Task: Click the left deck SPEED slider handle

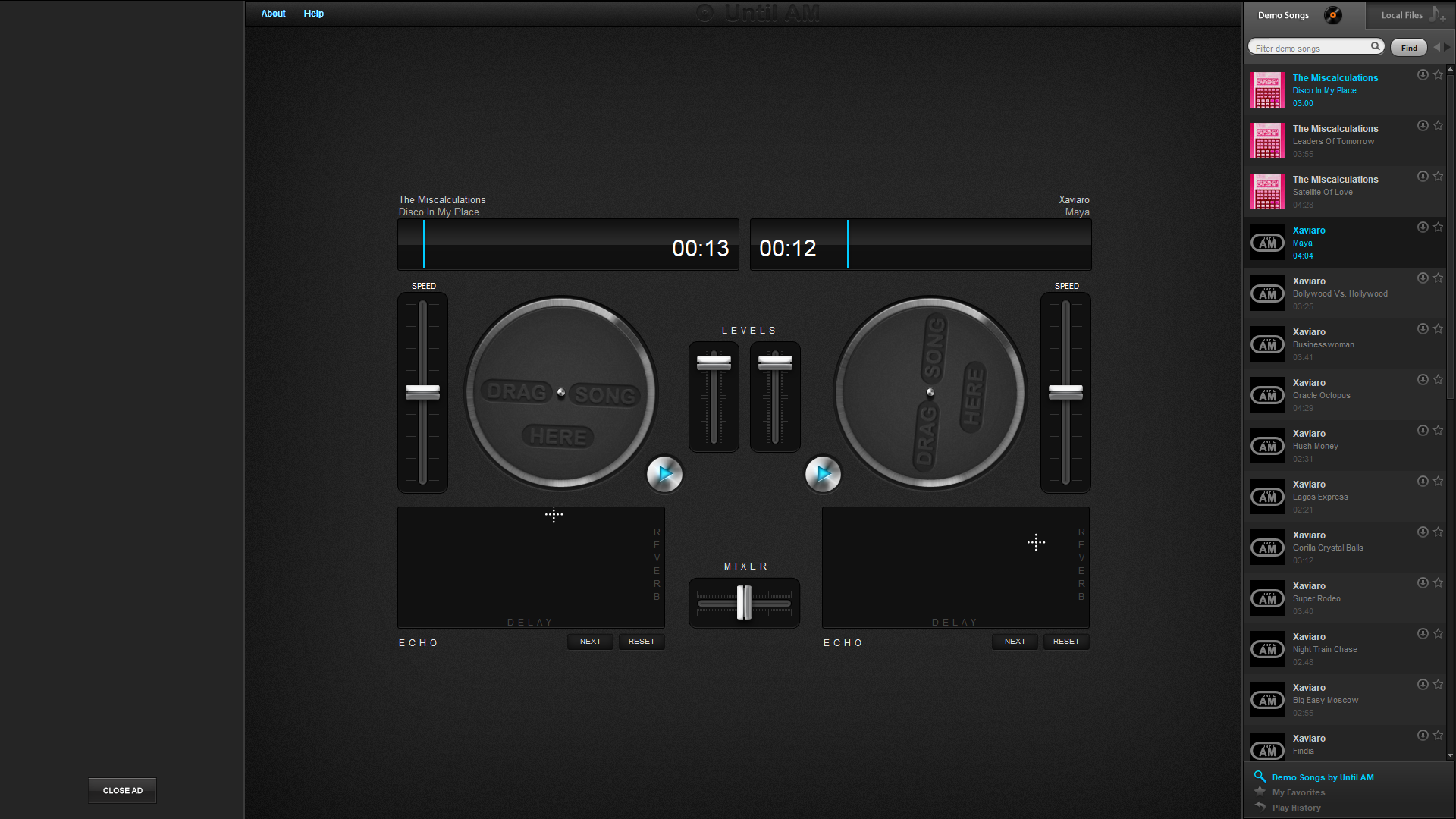Action: coord(422,392)
